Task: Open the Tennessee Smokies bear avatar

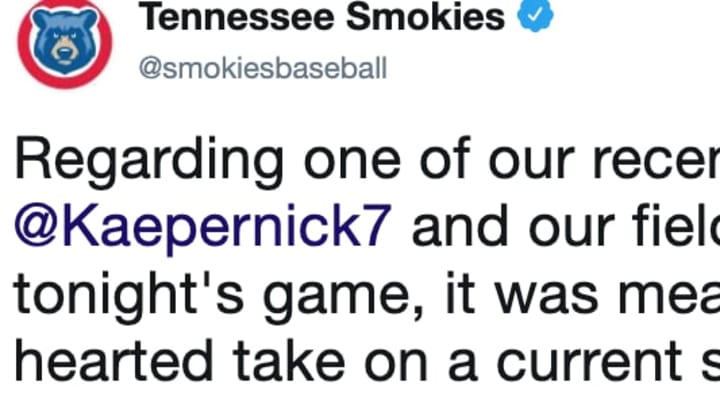Action: (x=65, y=44)
